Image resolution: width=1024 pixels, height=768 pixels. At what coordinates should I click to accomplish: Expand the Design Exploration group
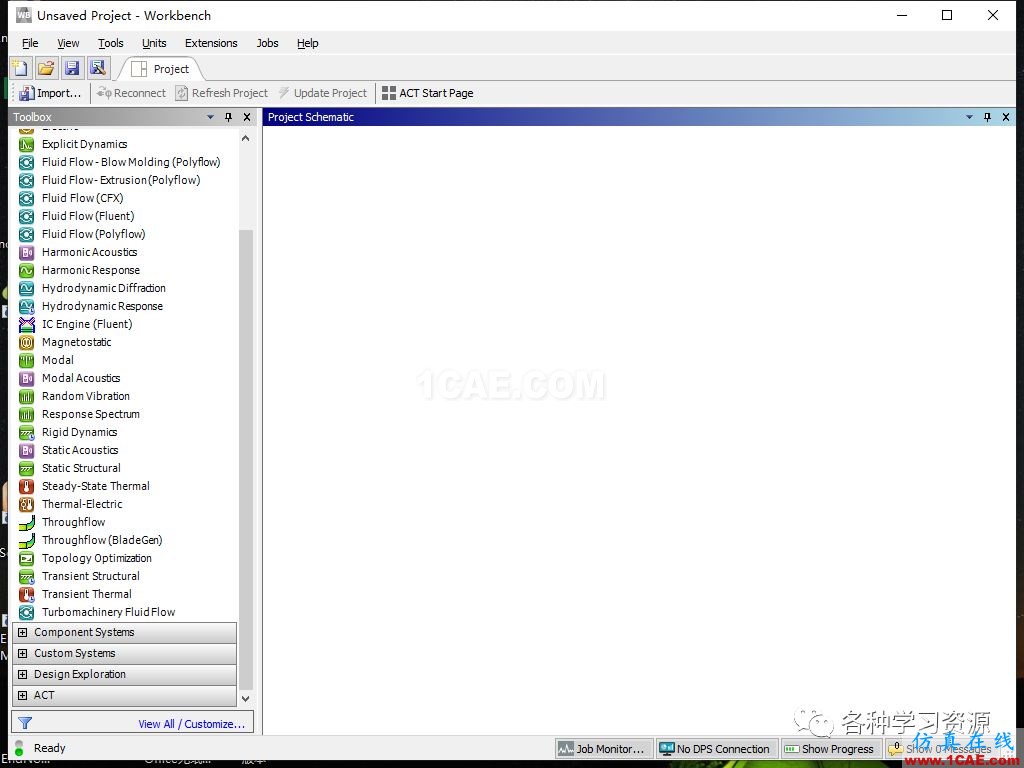pyautogui.click(x=23, y=674)
